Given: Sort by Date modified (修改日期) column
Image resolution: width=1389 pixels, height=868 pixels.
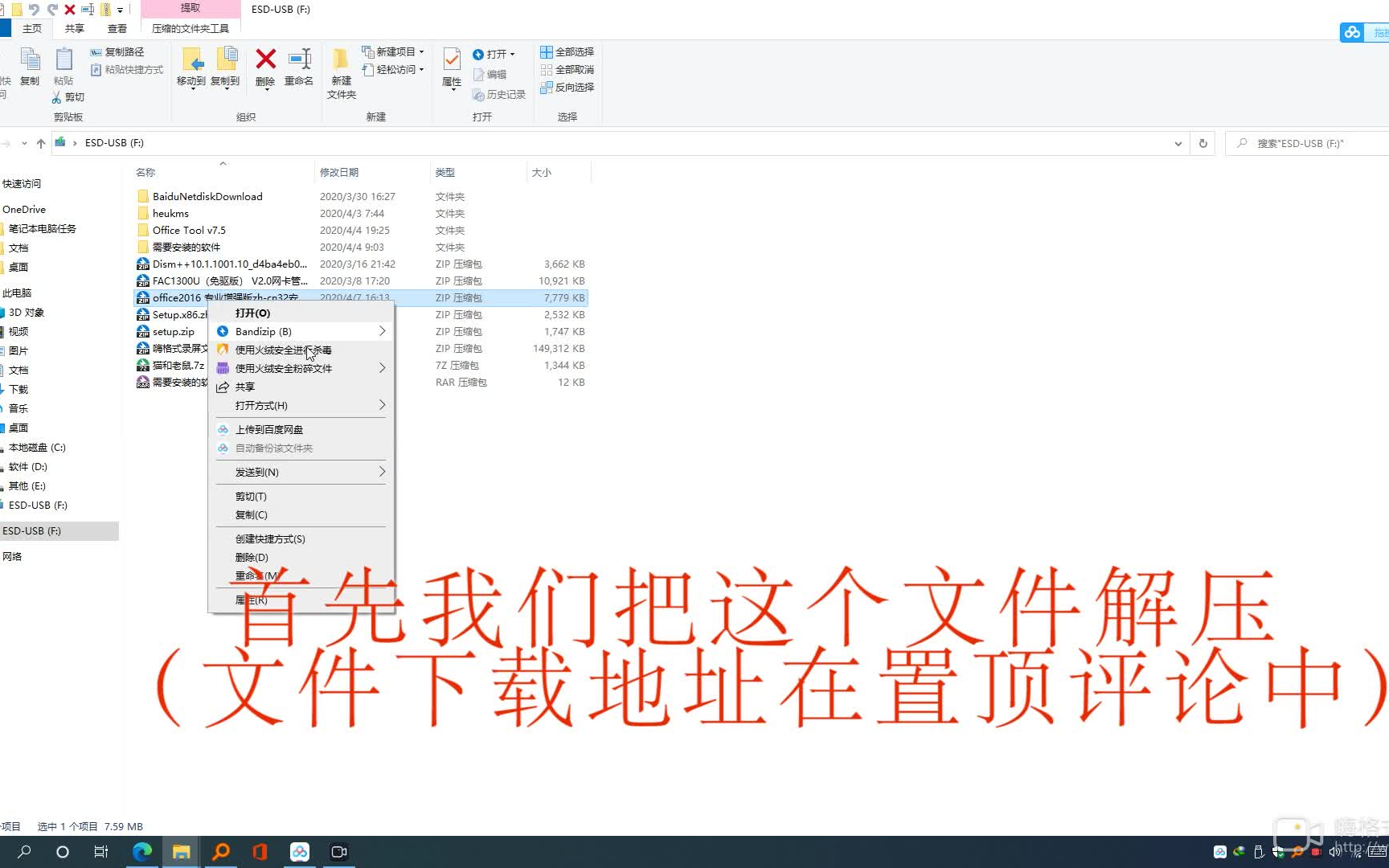Looking at the screenshot, I should (339, 173).
